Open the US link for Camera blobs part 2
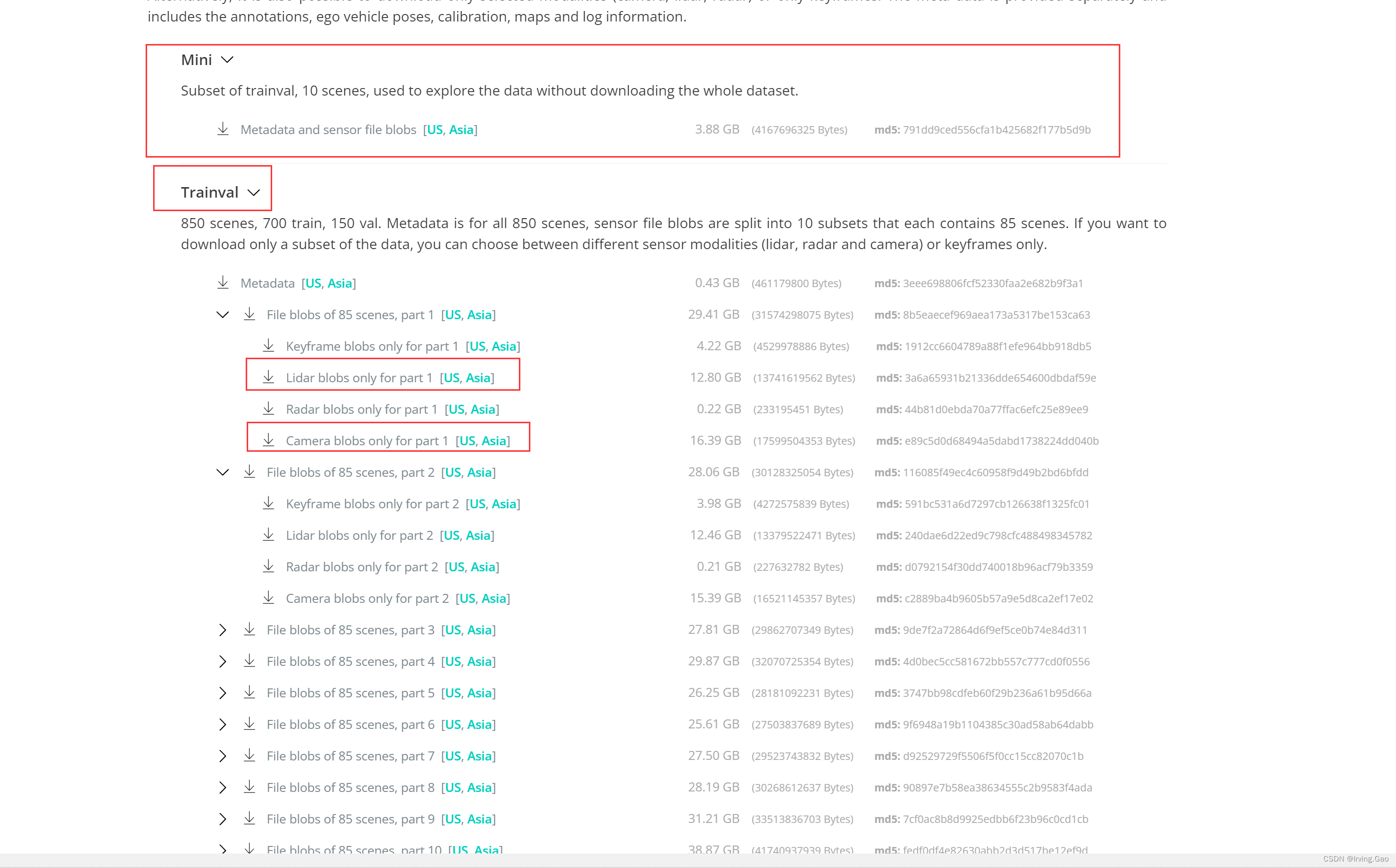 click(467, 598)
